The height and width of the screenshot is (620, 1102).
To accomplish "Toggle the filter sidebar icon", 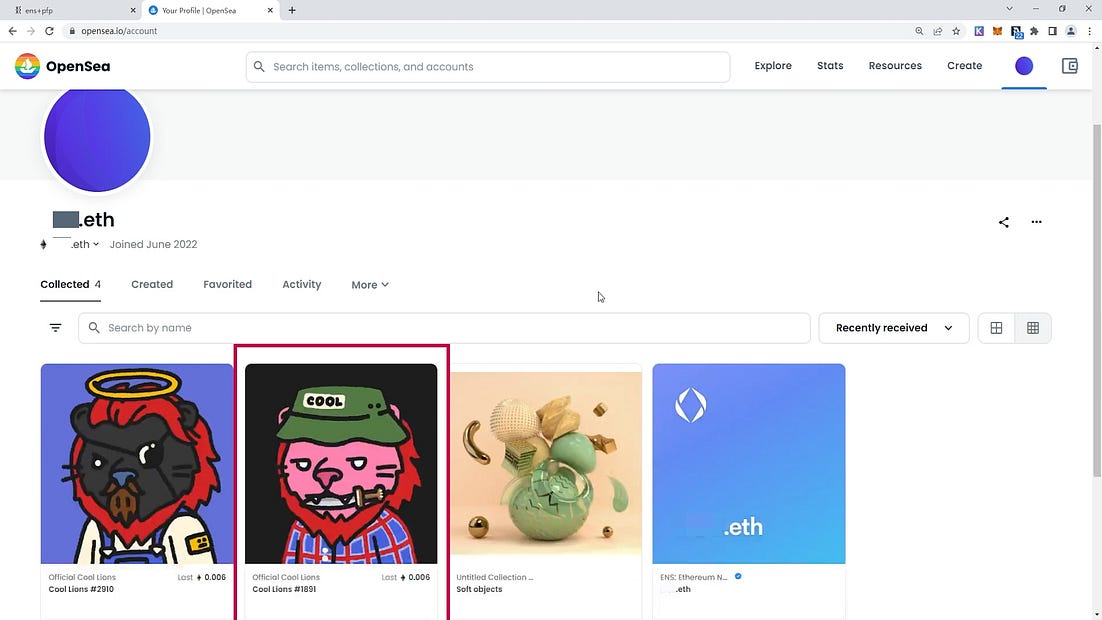I will point(56,328).
